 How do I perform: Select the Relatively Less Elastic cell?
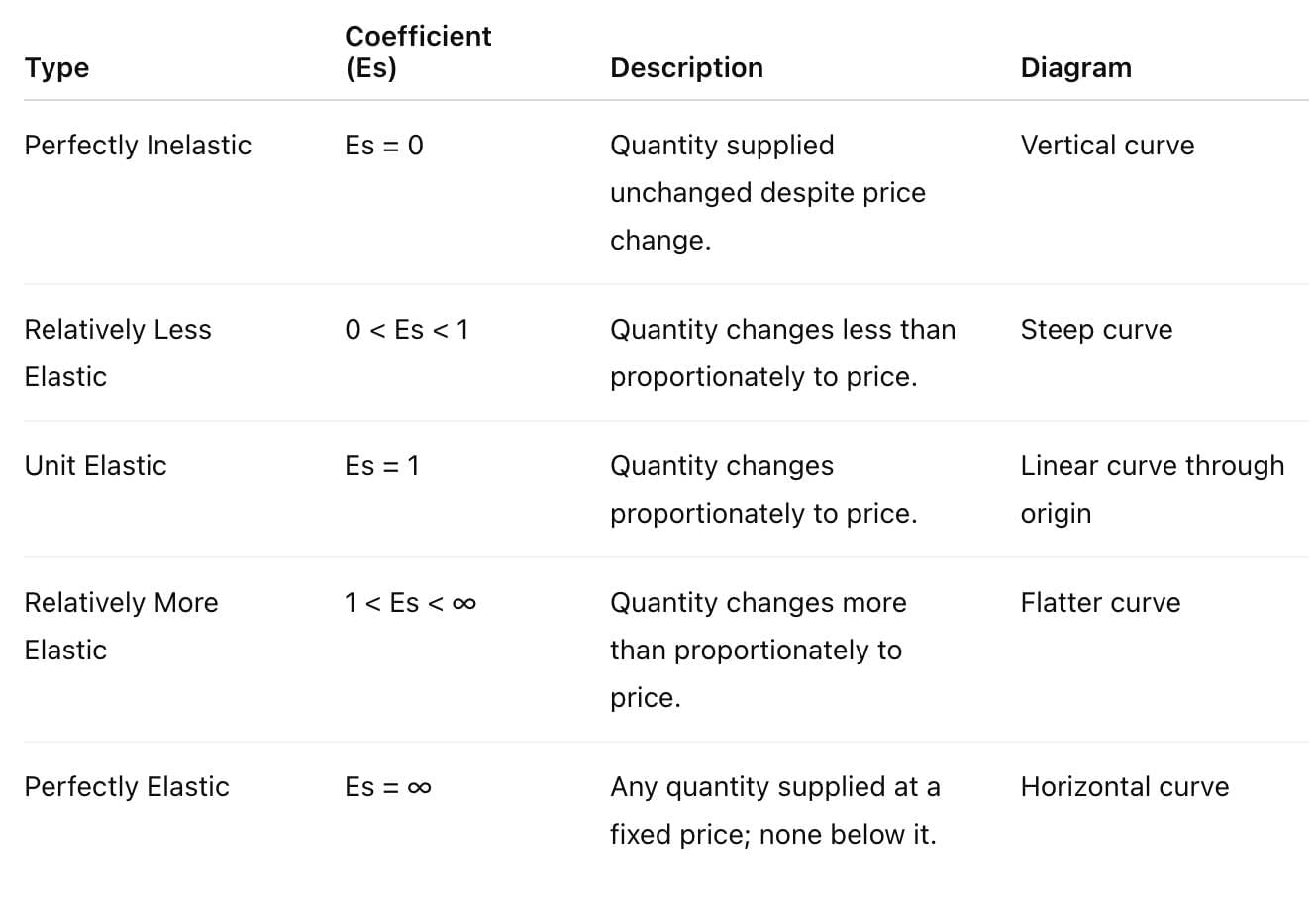117,352
